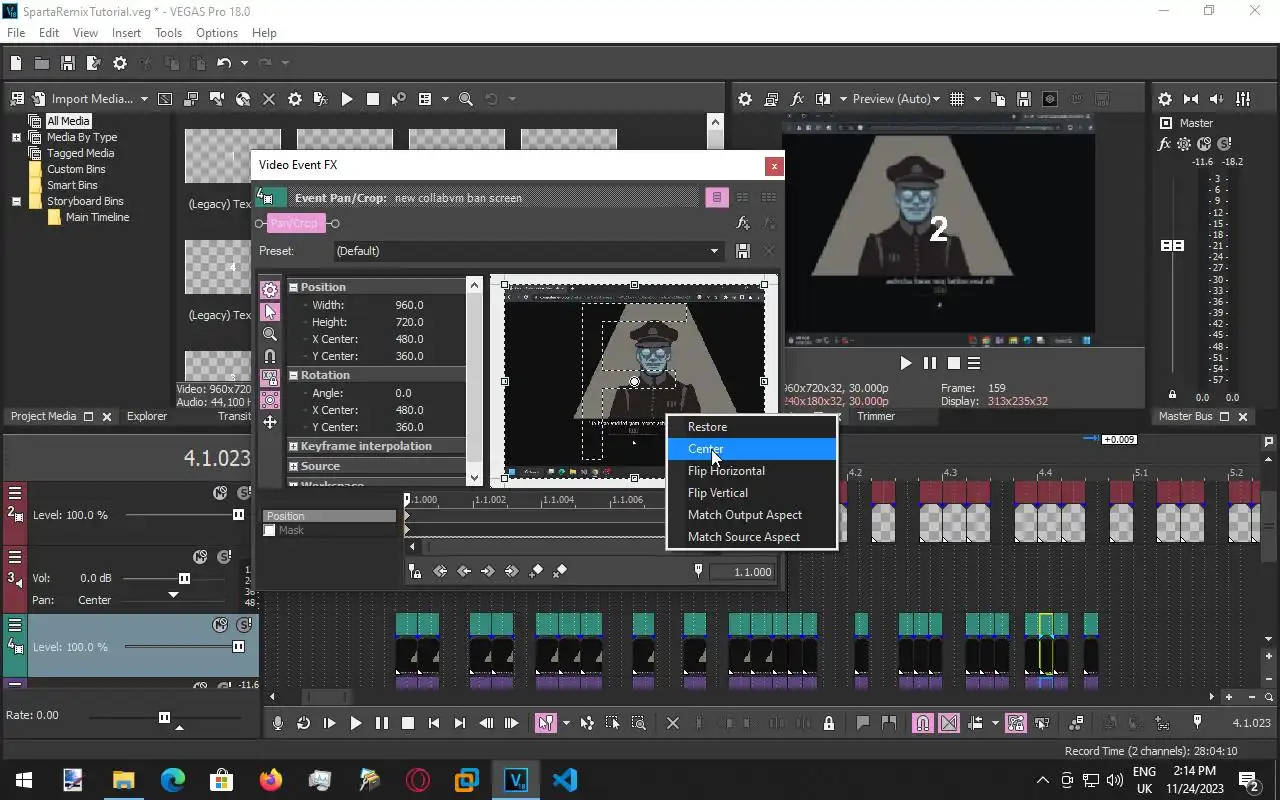Select the Zoom edit tool in Pan/Crop
The image size is (1280, 800).
coord(270,334)
